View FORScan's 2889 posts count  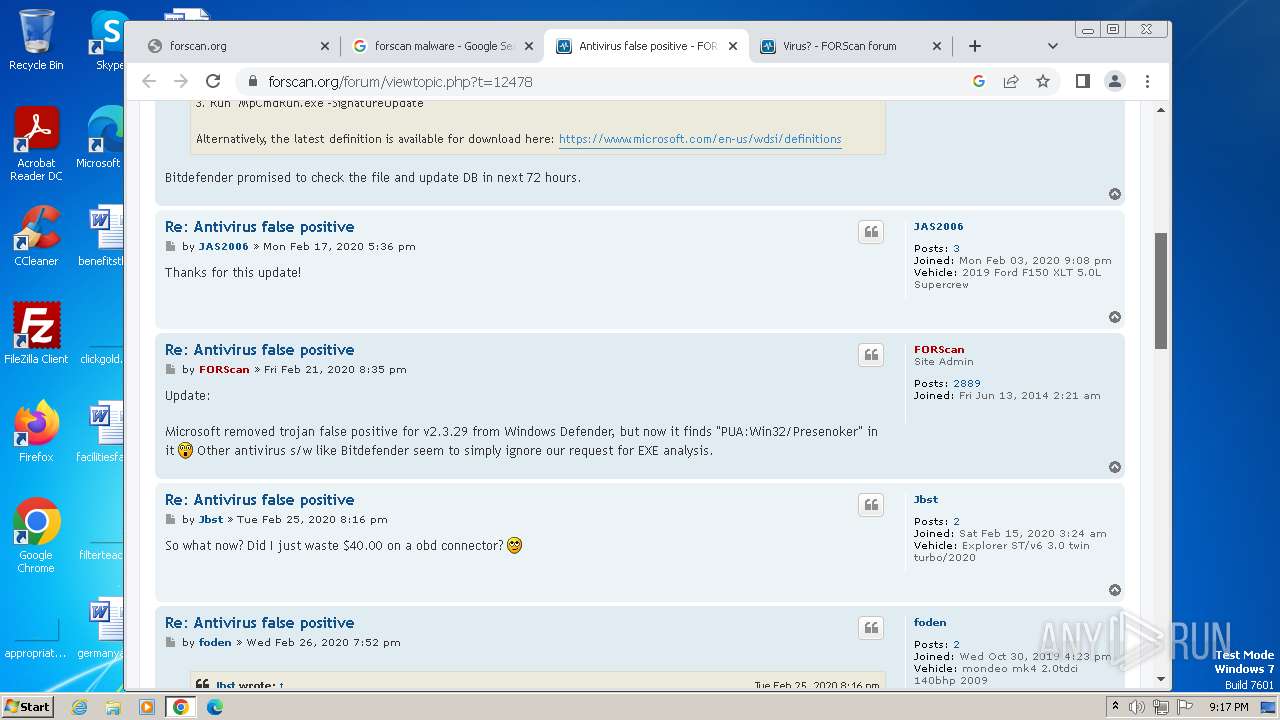coord(966,383)
